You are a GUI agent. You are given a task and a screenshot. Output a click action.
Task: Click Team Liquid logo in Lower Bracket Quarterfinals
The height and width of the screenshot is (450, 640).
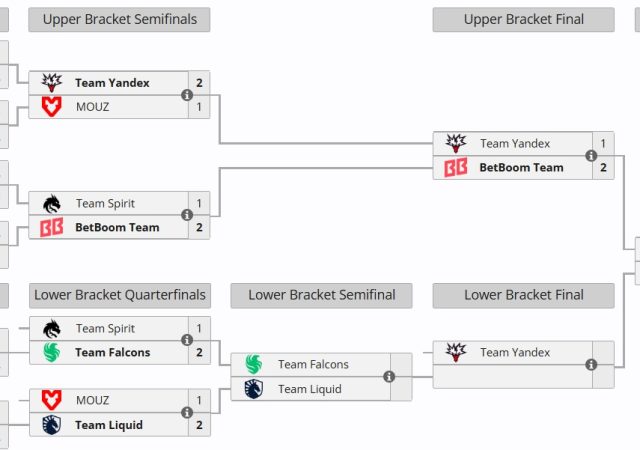[51, 425]
